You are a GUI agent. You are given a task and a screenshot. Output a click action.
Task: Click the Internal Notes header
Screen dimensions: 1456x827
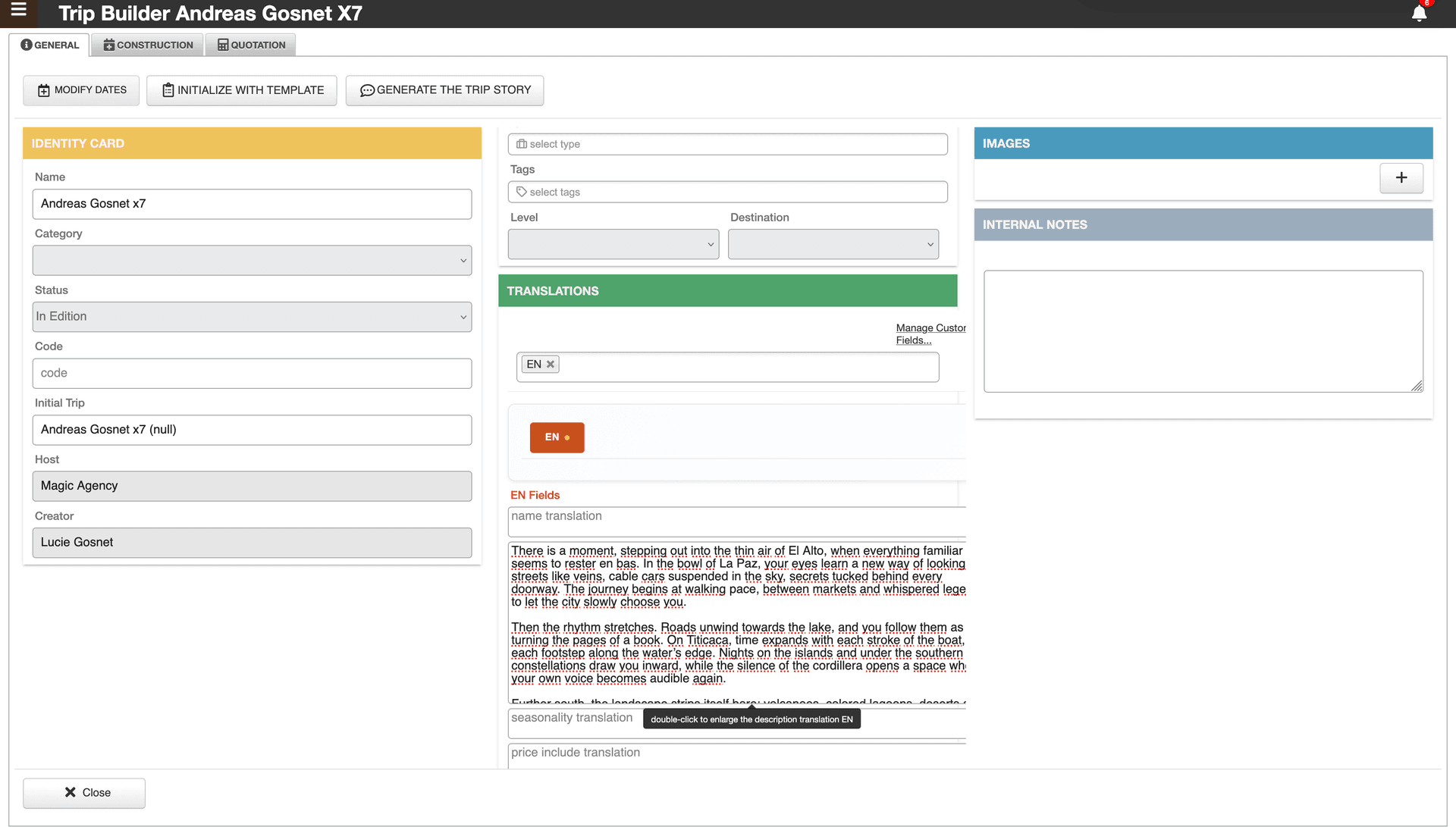click(x=1203, y=225)
